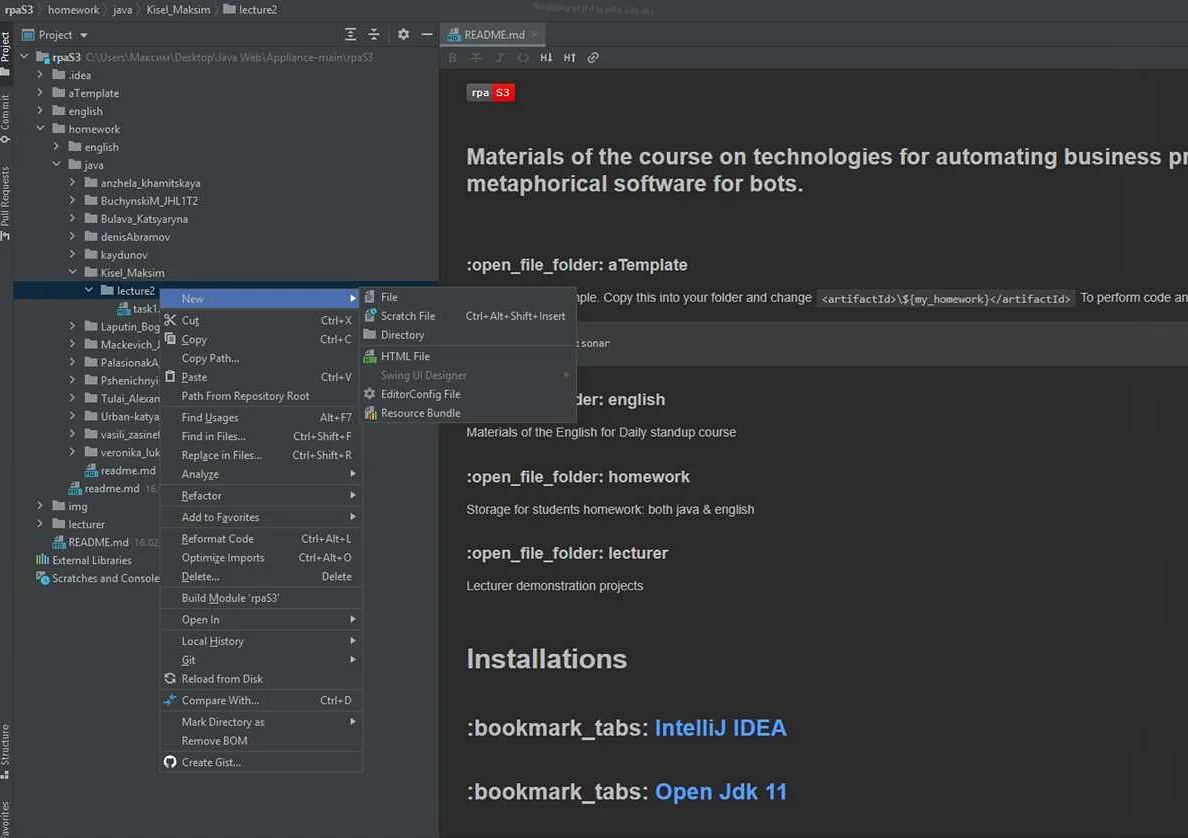
Task: Open the Pull Requests sidebar tab
Action: (5, 202)
